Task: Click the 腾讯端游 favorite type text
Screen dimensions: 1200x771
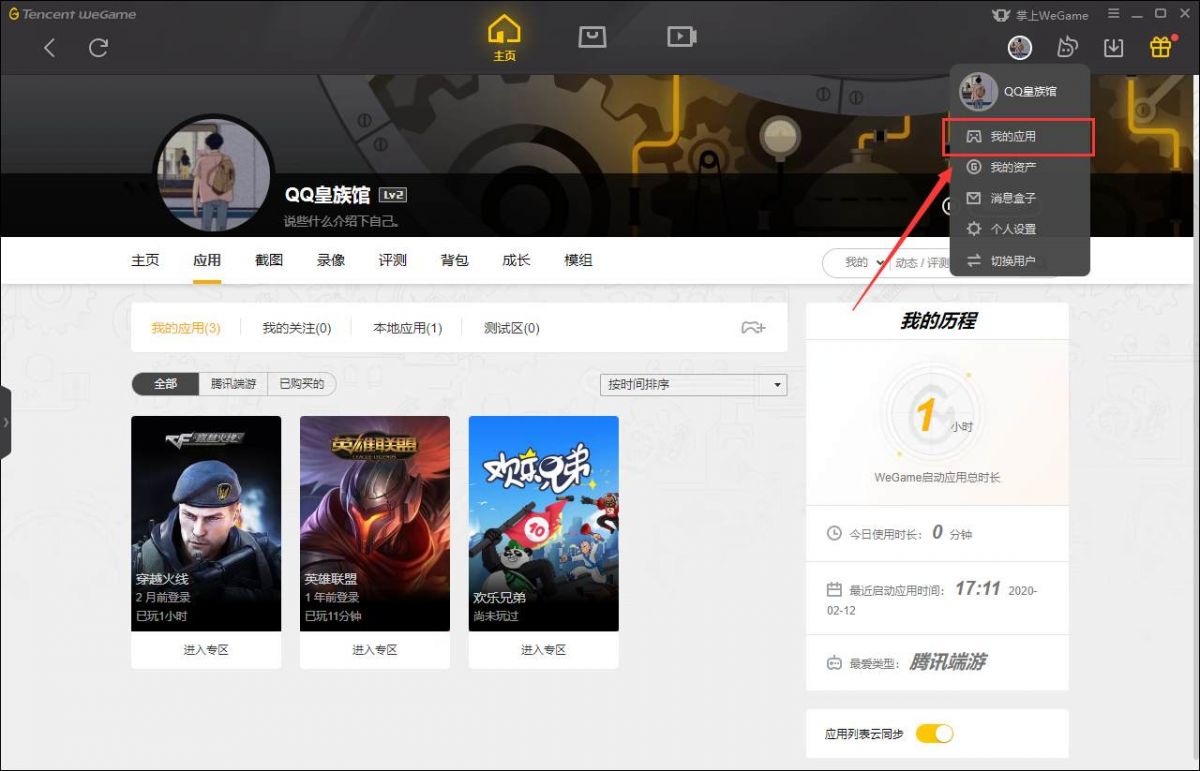Action: click(947, 662)
